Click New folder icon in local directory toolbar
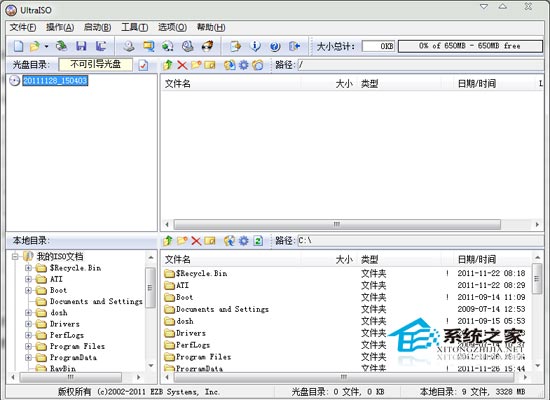The image size is (550, 400). point(182,241)
